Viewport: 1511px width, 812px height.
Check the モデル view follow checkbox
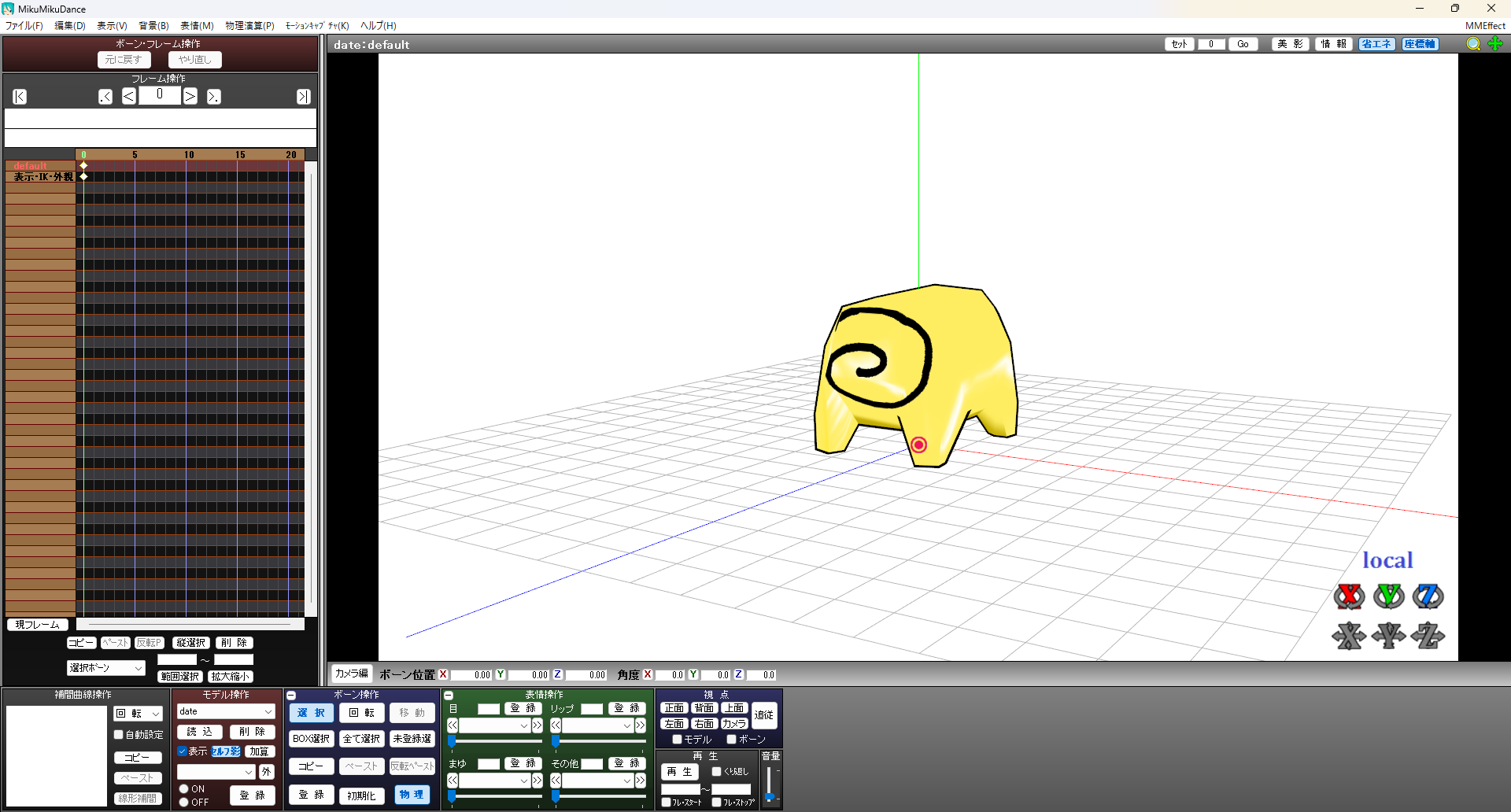click(677, 740)
